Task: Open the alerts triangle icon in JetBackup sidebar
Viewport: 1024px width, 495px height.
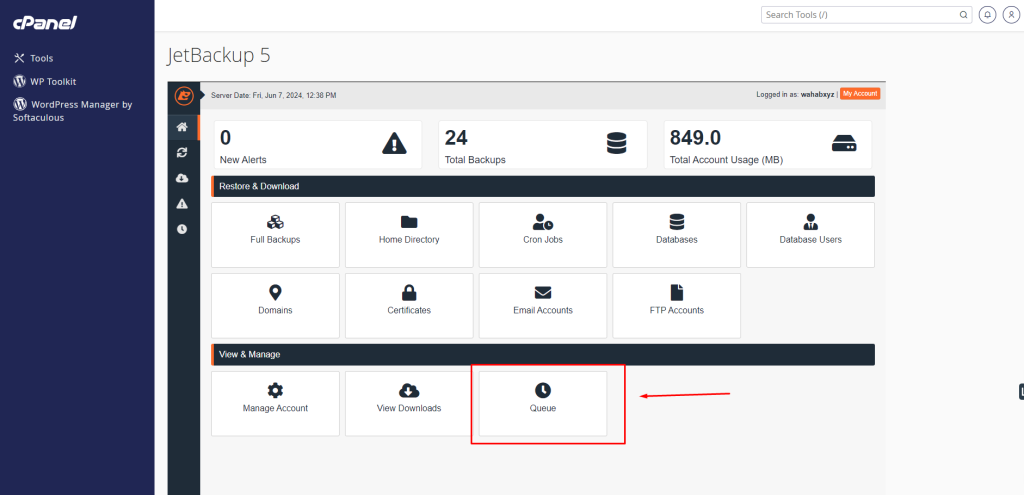Action: (x=182, y=203)
